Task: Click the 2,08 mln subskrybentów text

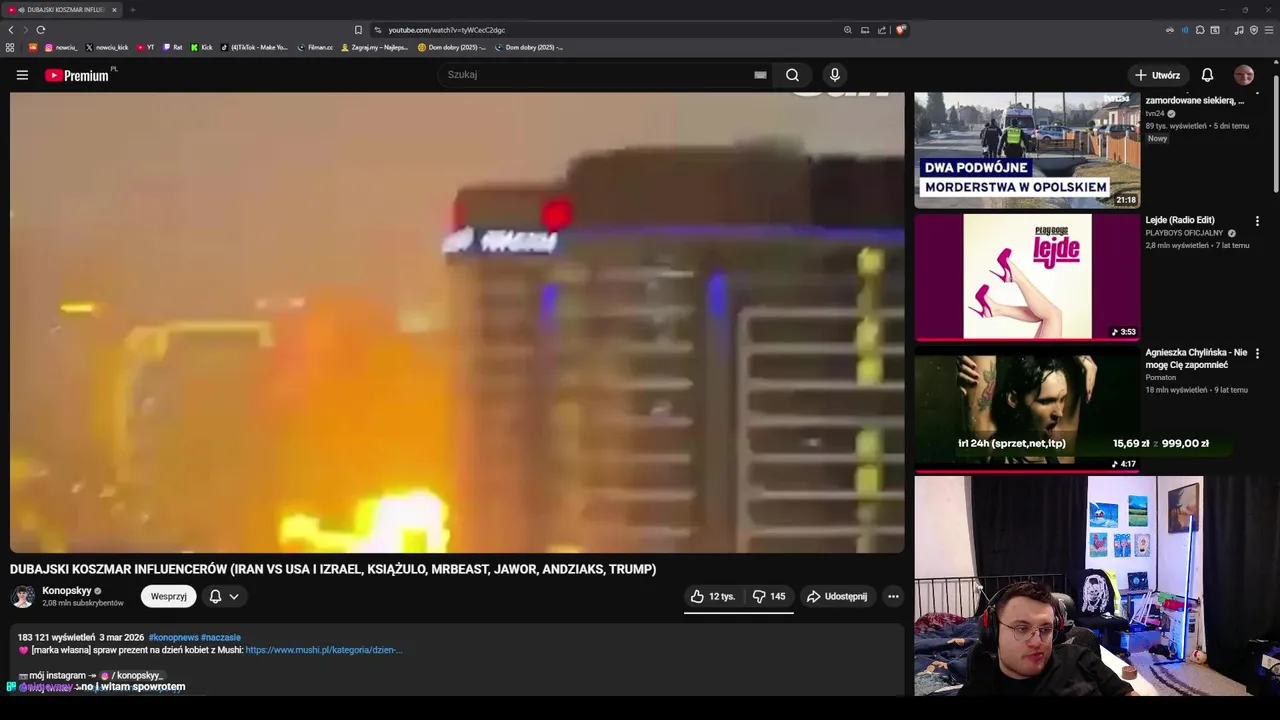Action: point(83,603)
